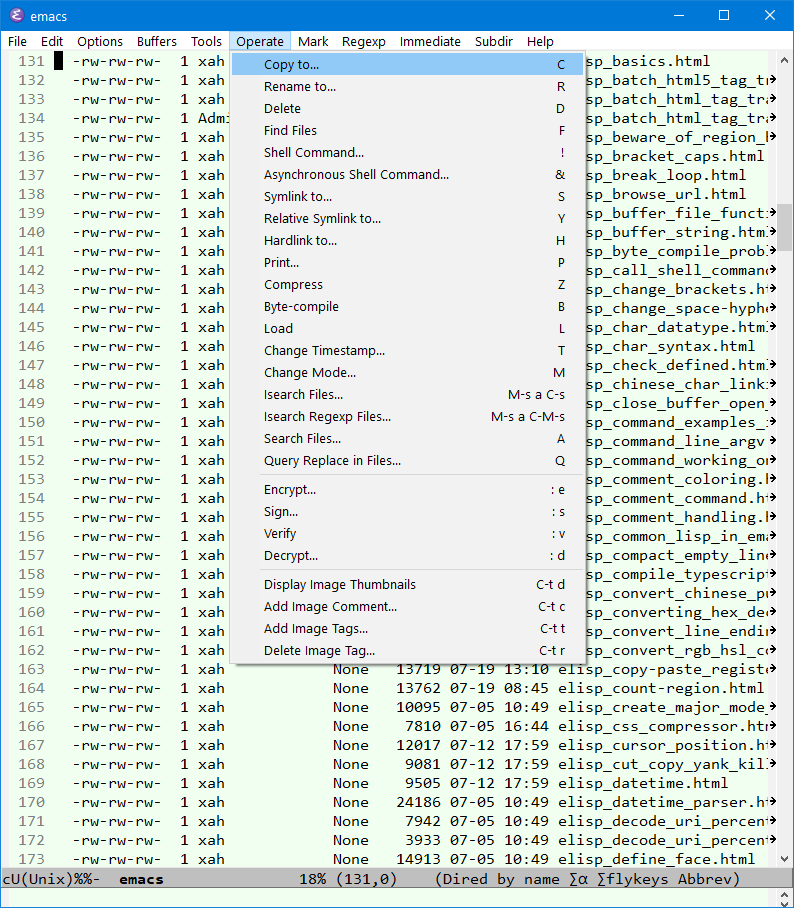
Task: Click size value 24186 on line 170
Action: tap(418, 802)
